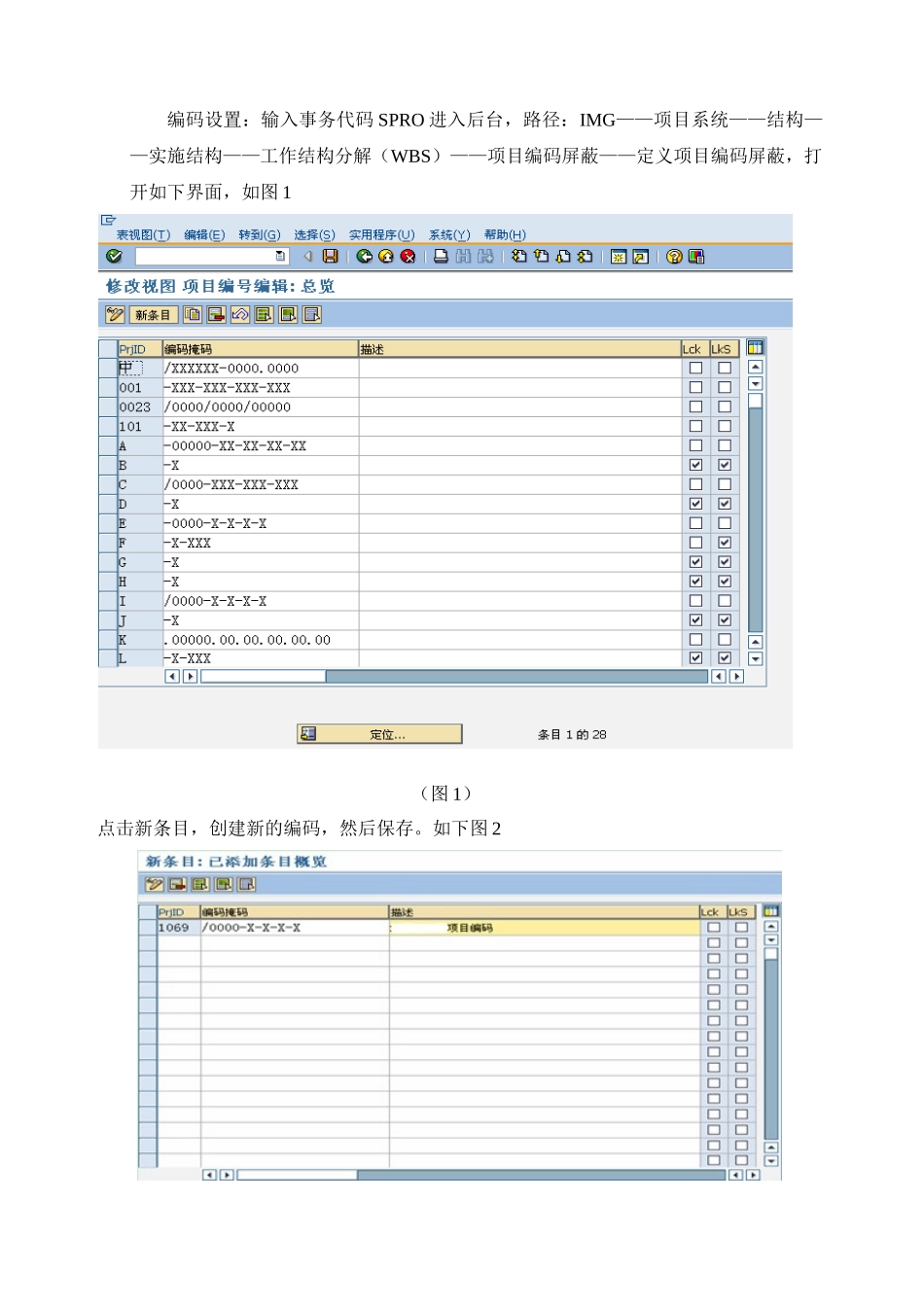The width and height of the screenshot is (924, 1307).
Task: Open the 实用程序(U) menu
Action: point(381,234)
